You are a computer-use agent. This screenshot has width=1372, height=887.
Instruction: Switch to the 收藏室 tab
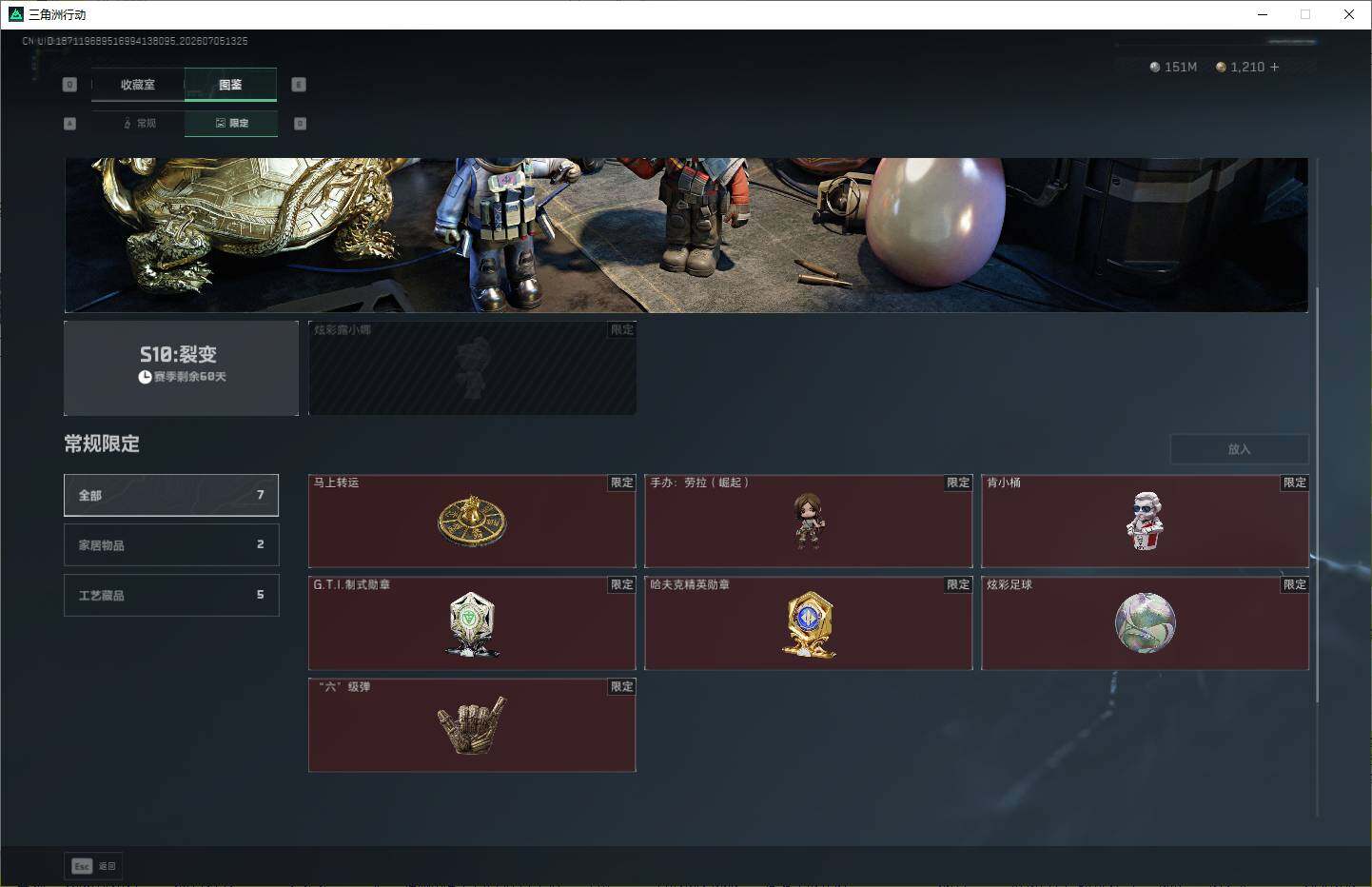[138, 85]
